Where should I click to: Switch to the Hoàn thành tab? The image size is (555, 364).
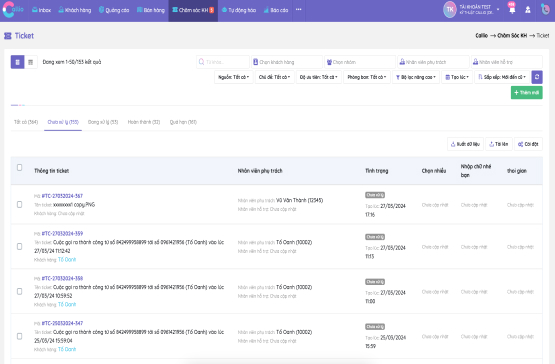click(144, 122)
